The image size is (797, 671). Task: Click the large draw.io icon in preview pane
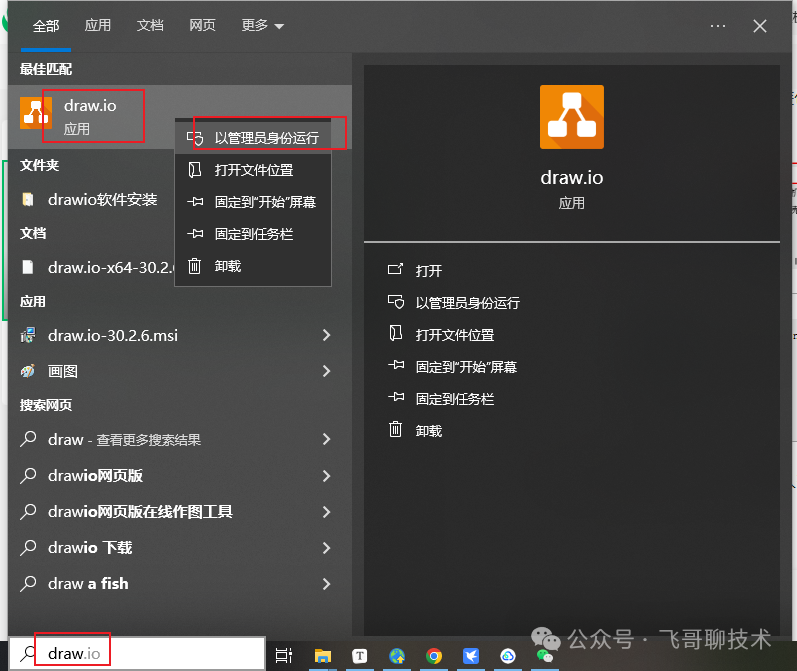click(x=572, y=117)
